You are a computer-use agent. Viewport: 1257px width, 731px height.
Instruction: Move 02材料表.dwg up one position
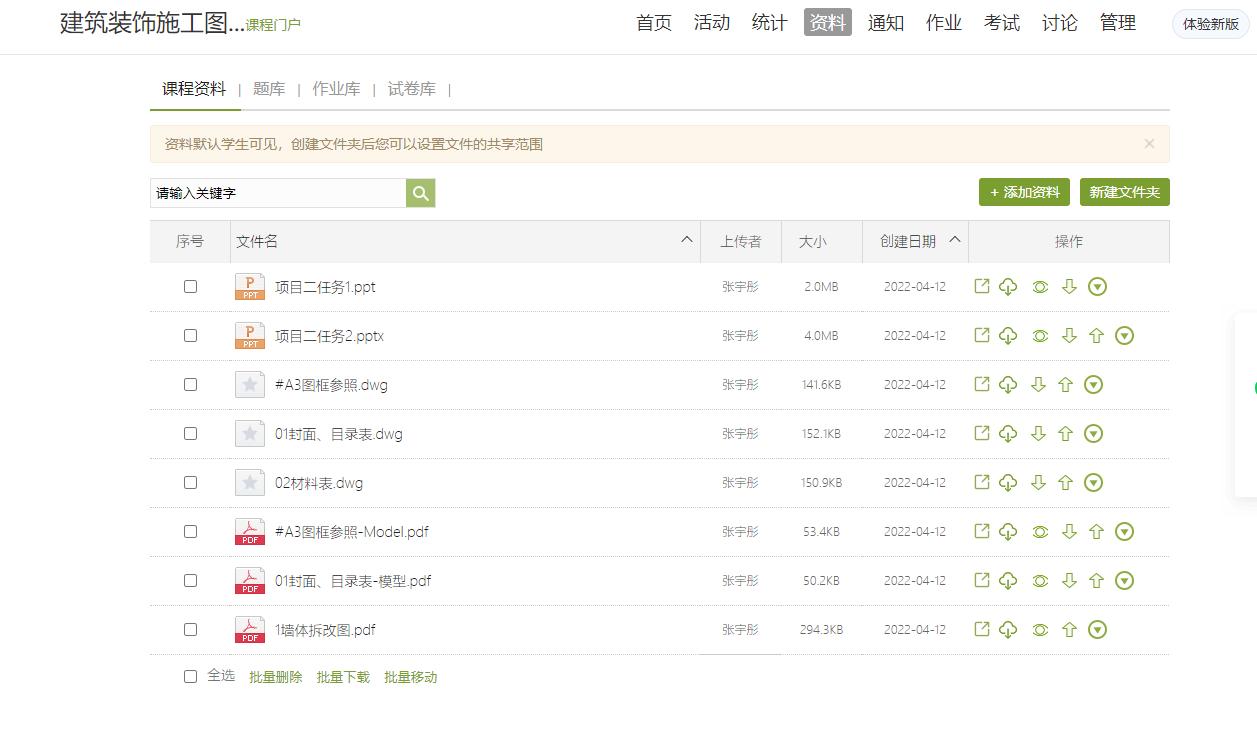click(1065, 483)
